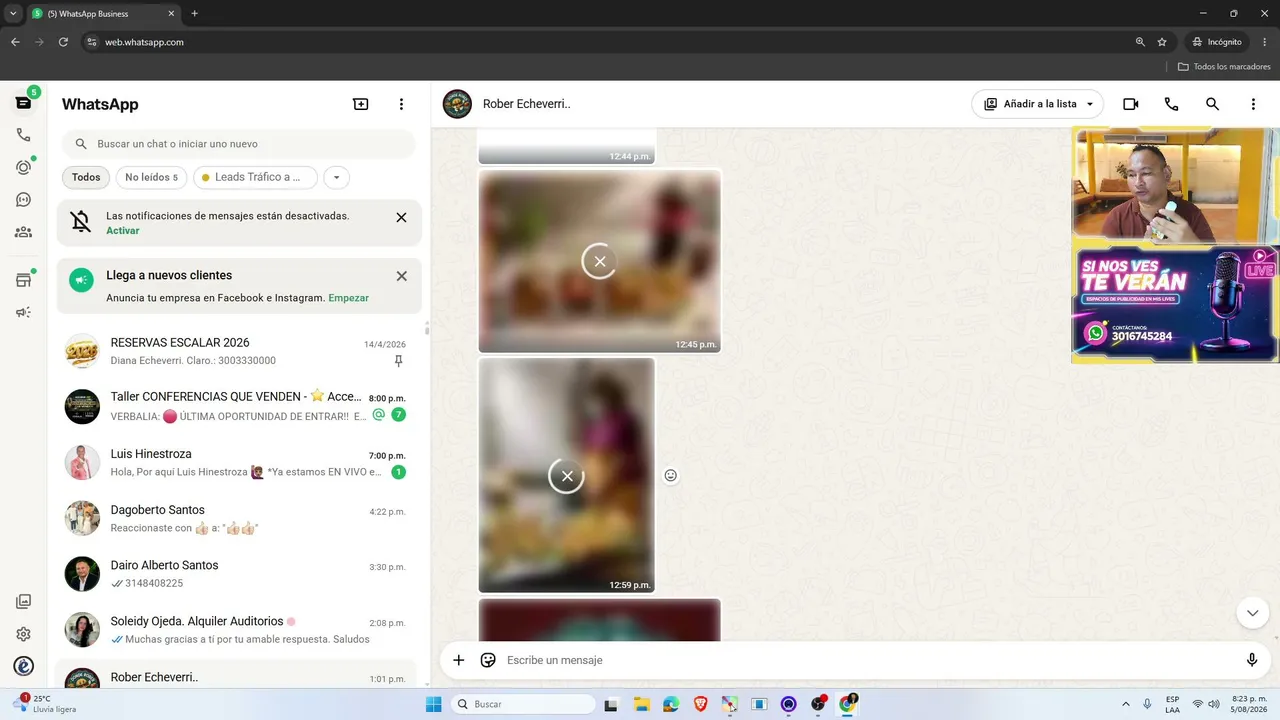The height and width of the screenshot is (720, 1280).
Task: Search within the Rober Echeverri conversation
Action: pos(1212,104)
